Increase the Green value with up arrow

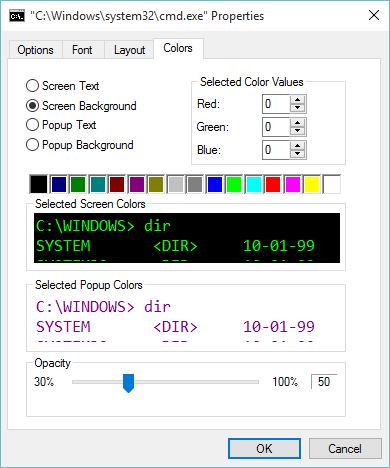click(x=297, y=123)
